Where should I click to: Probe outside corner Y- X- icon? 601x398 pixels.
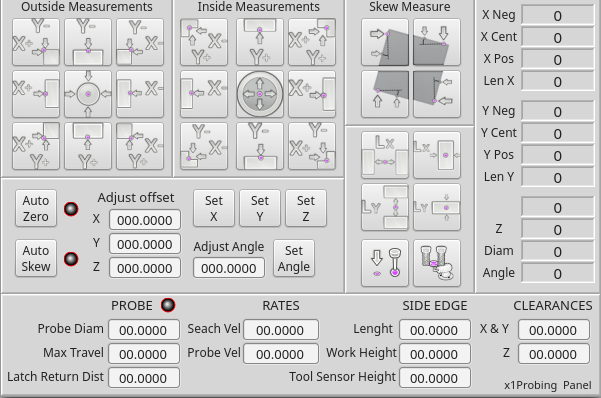coord(140,42)
